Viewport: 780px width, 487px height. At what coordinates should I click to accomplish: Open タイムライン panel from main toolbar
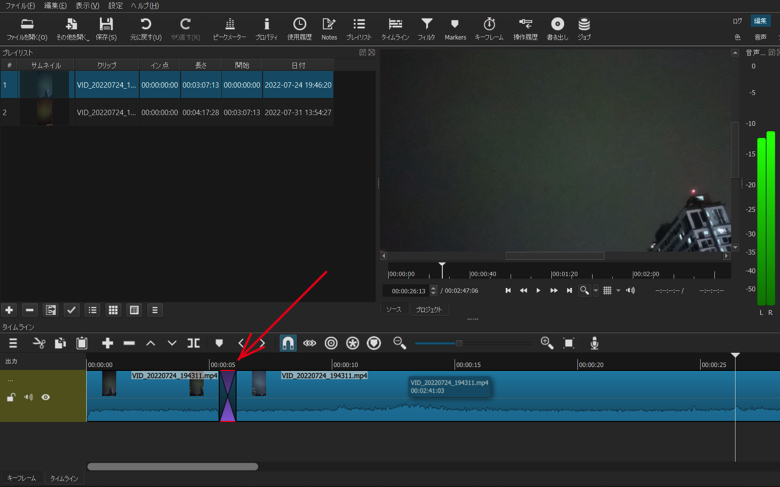click(395, 29)
